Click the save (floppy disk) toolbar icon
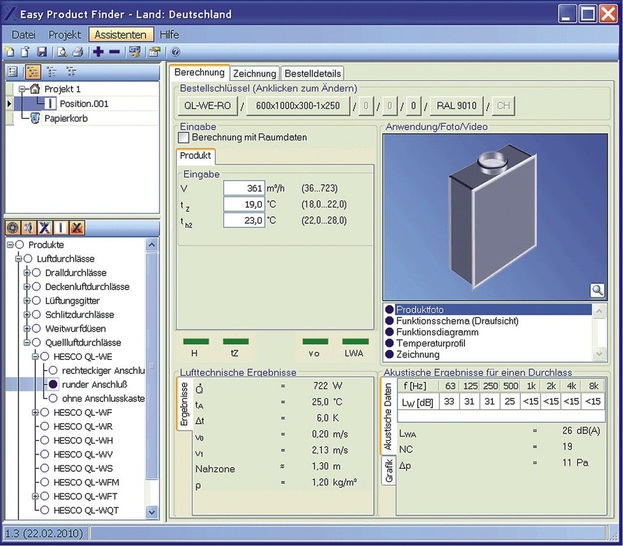This screenshot has width=623, height=546. (41, 51)
